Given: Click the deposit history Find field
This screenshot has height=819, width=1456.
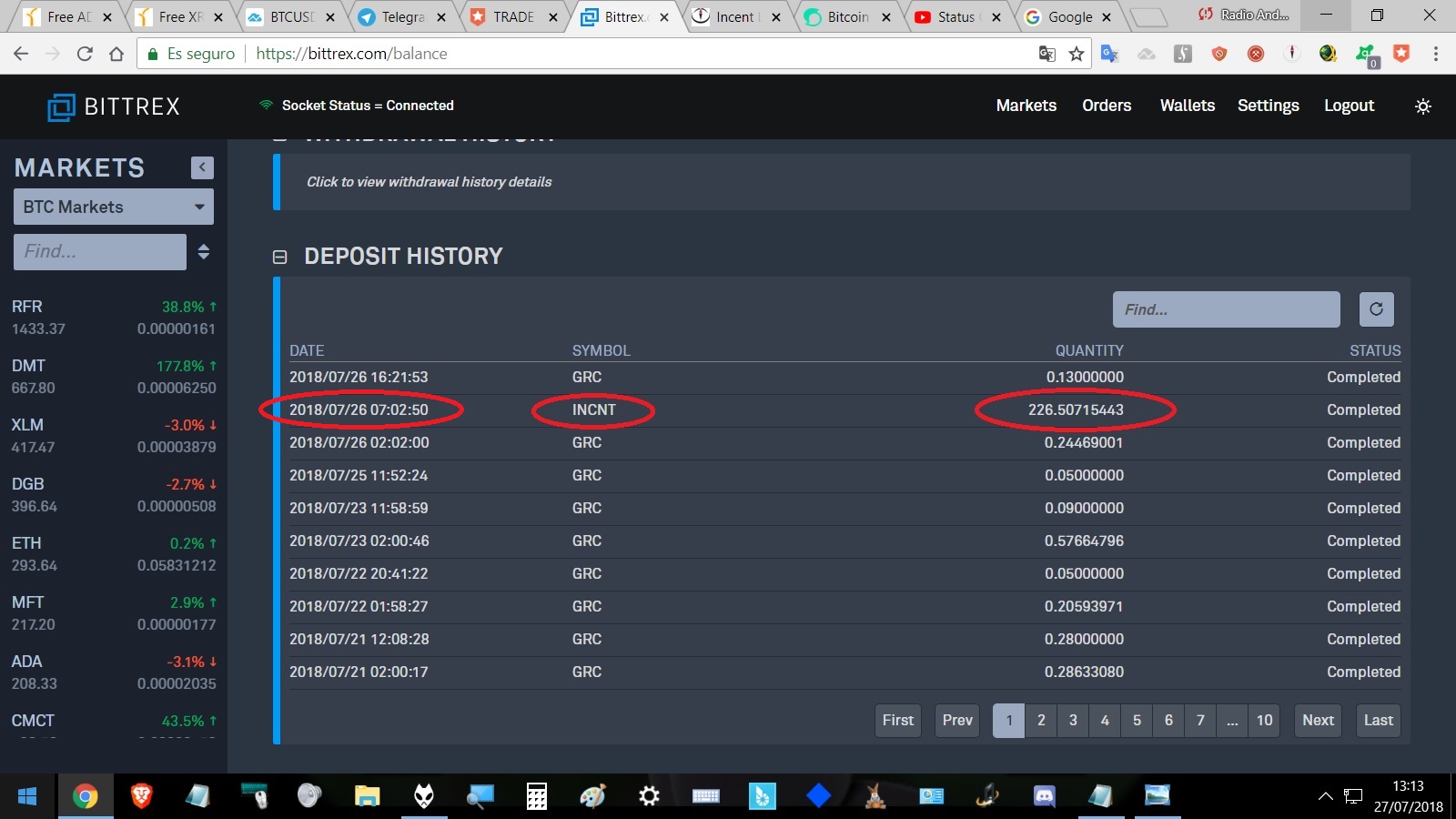Looking at the screenshot, I should [1226, 309].
